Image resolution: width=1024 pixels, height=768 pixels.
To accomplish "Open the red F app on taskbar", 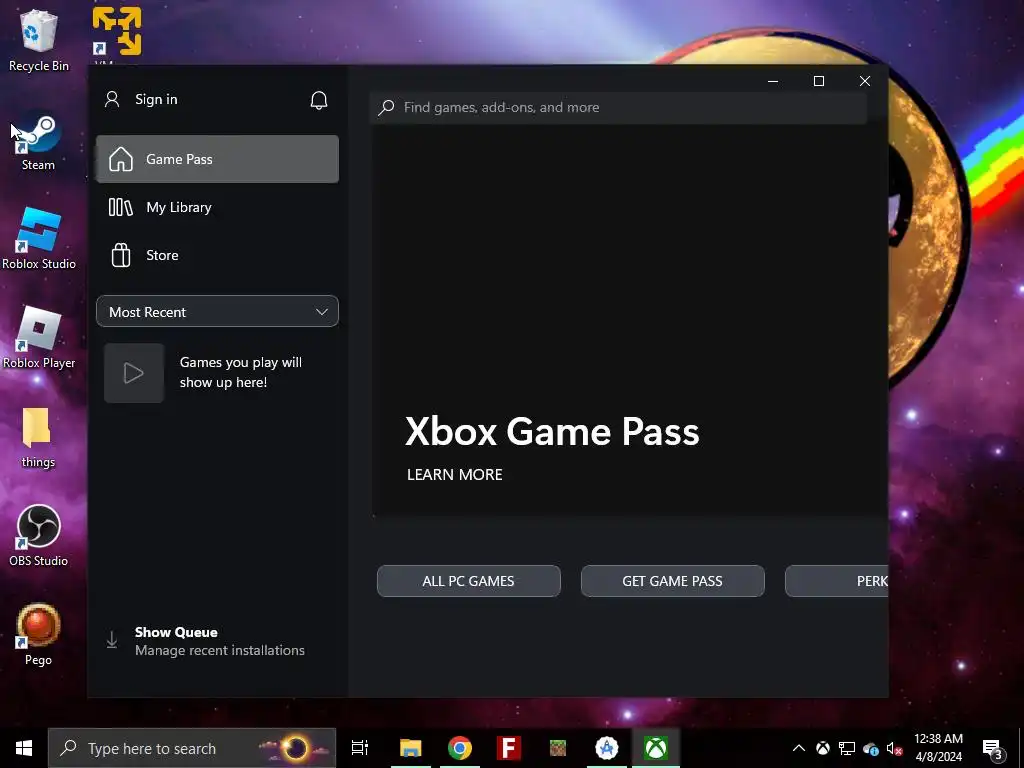I will (x=509, y=748).
